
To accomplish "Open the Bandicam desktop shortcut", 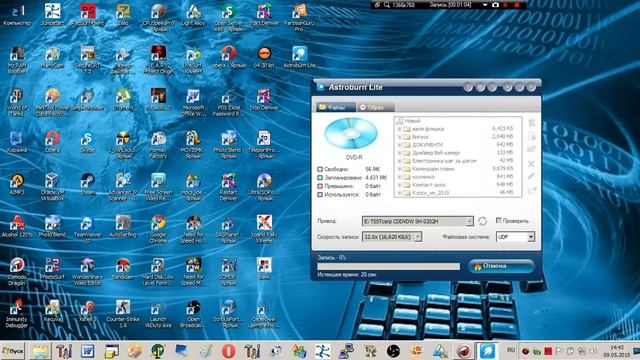I will (x=123, y=269).
